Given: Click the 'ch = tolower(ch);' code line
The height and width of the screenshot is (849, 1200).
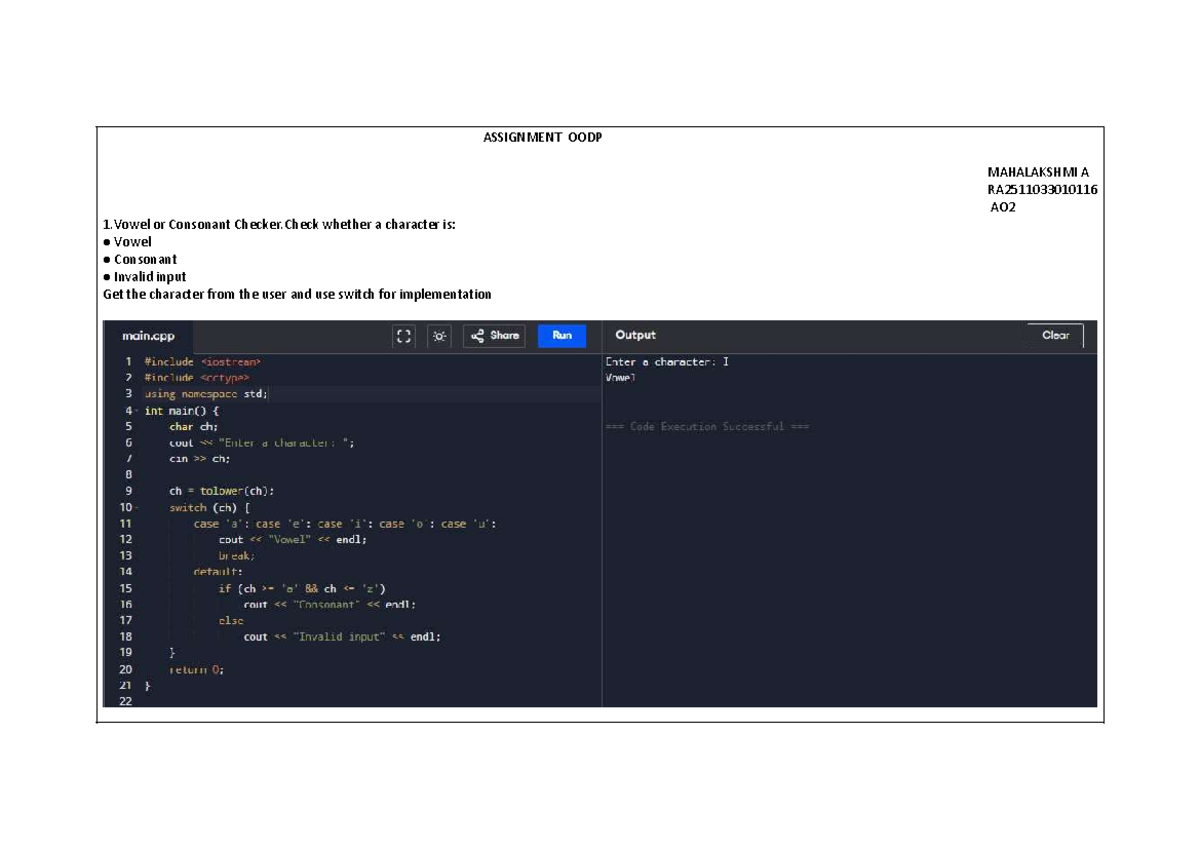Looking at the screenshot, I should 221,491.
